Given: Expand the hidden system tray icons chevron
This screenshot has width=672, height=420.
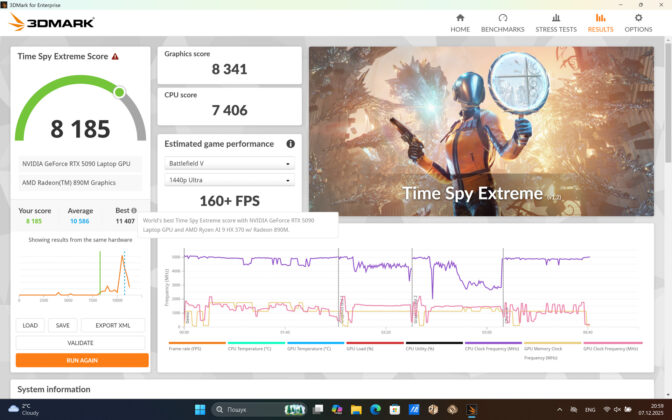Looking at the screenshot, I should point(560,410).
